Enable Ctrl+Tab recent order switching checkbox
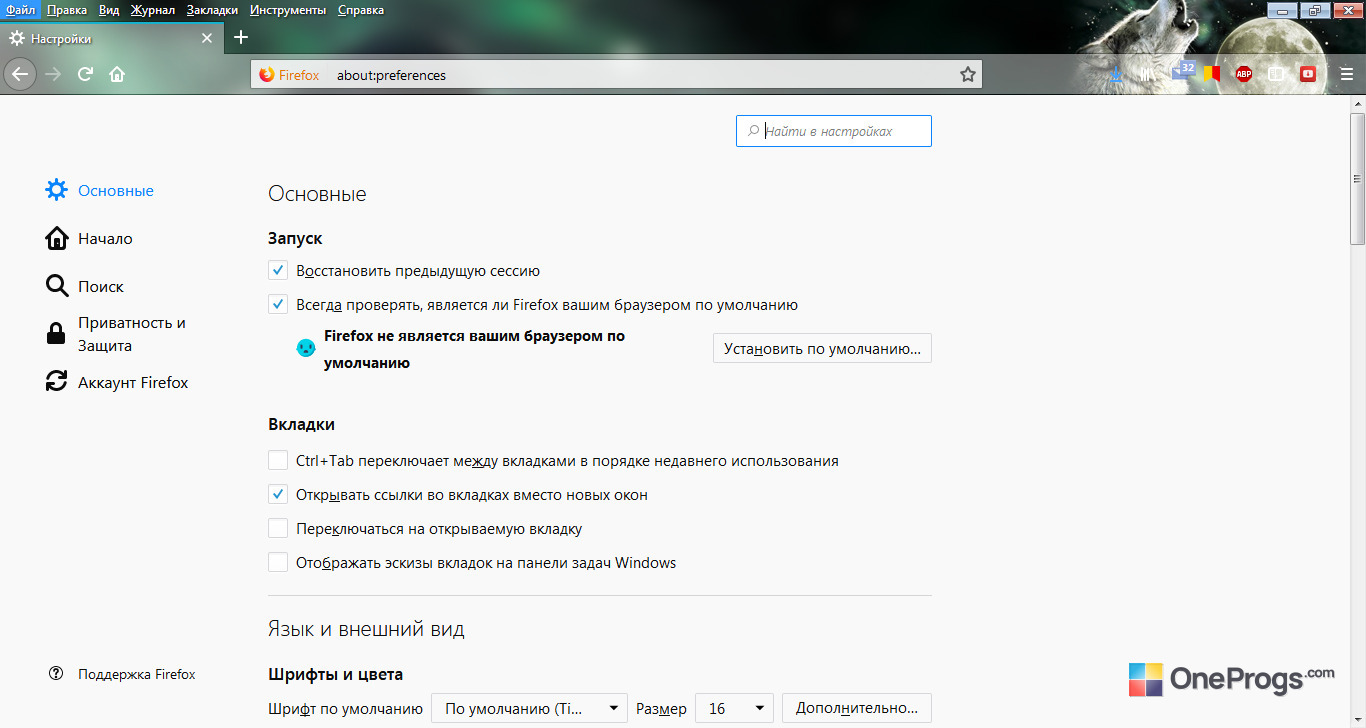 click(278, 460)
